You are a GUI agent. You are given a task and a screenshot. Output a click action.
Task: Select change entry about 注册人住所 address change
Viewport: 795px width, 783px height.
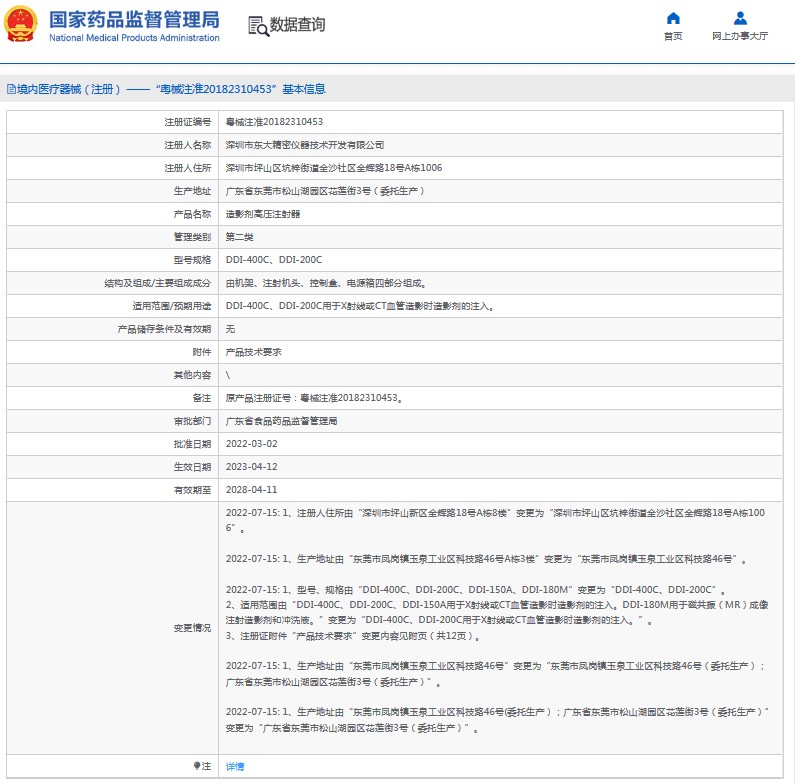click(x=495, y=520)
